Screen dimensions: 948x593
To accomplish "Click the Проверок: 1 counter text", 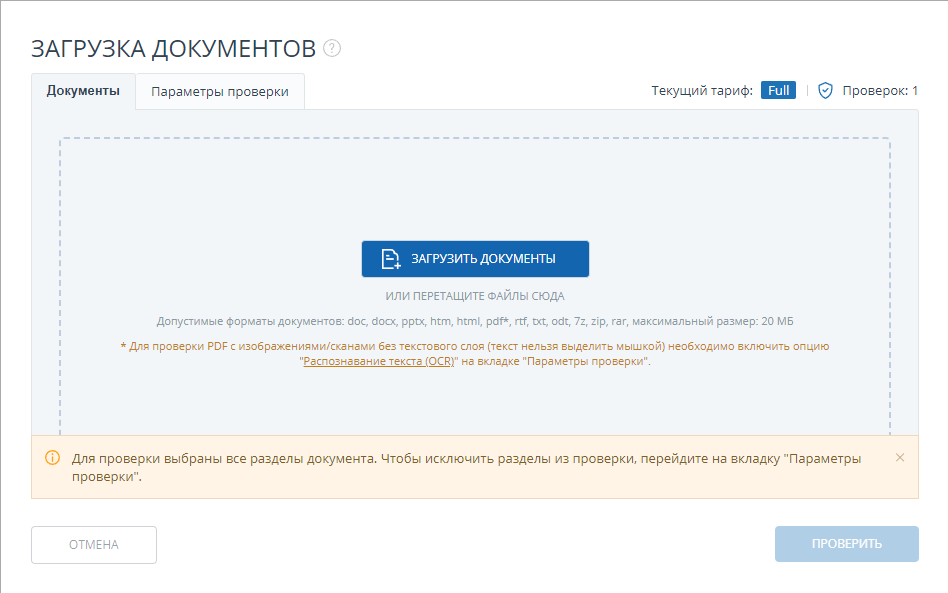I will pyautogui.click(x=879, y=91).
